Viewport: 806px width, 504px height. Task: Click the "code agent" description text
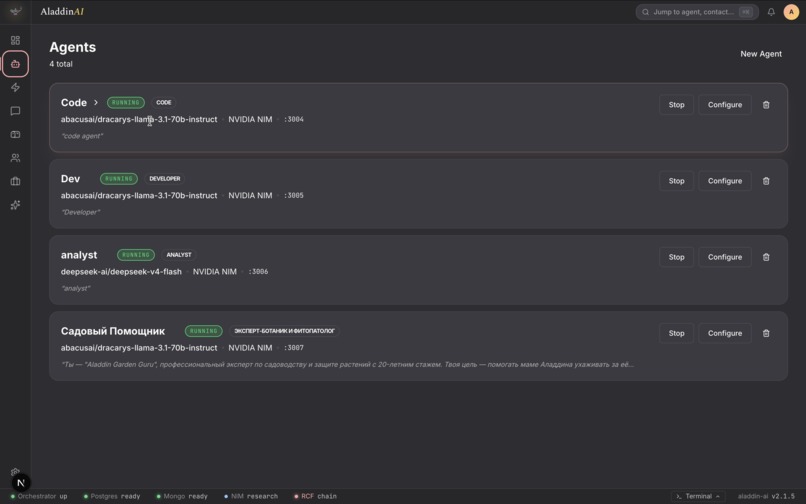[82, 136]
